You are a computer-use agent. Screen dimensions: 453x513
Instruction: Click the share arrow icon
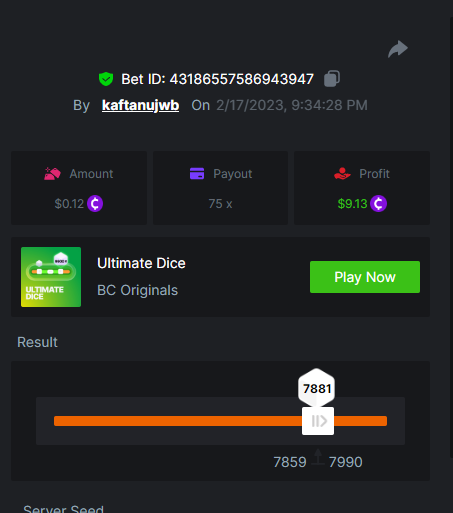click(398, 49)
